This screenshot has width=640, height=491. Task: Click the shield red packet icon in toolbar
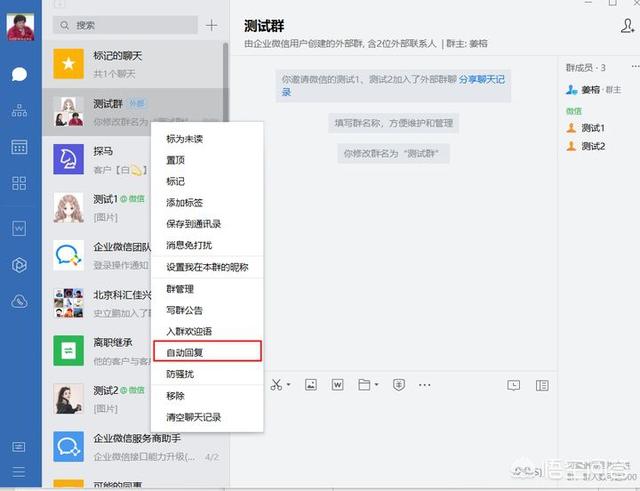(x=399, y=384)
